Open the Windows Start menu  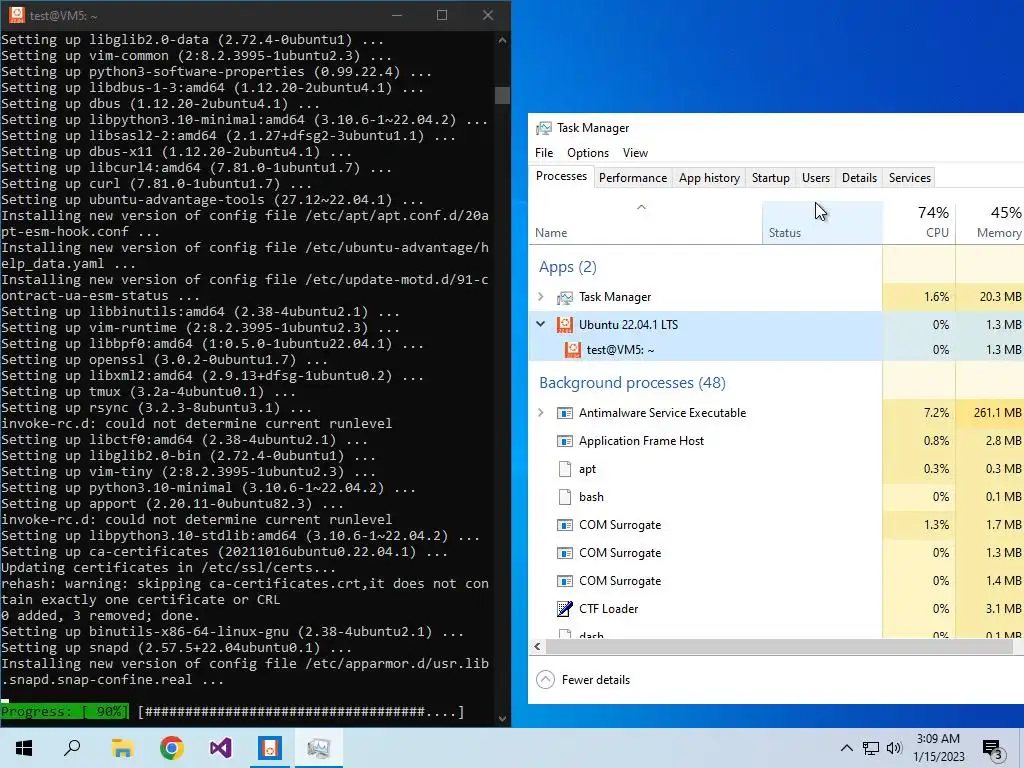(x=24, y=748)
